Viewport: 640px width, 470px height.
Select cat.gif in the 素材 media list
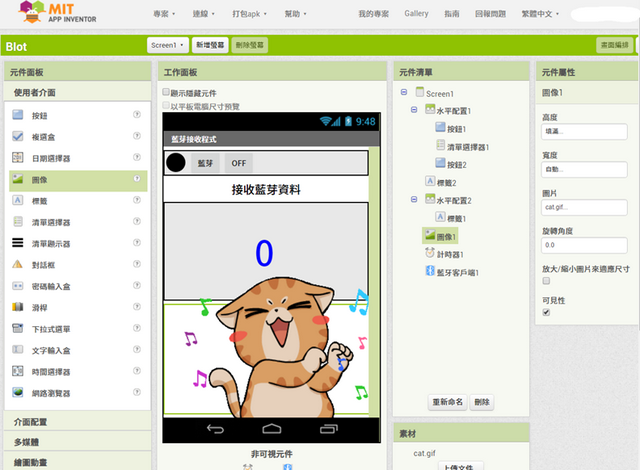[424, 453]
